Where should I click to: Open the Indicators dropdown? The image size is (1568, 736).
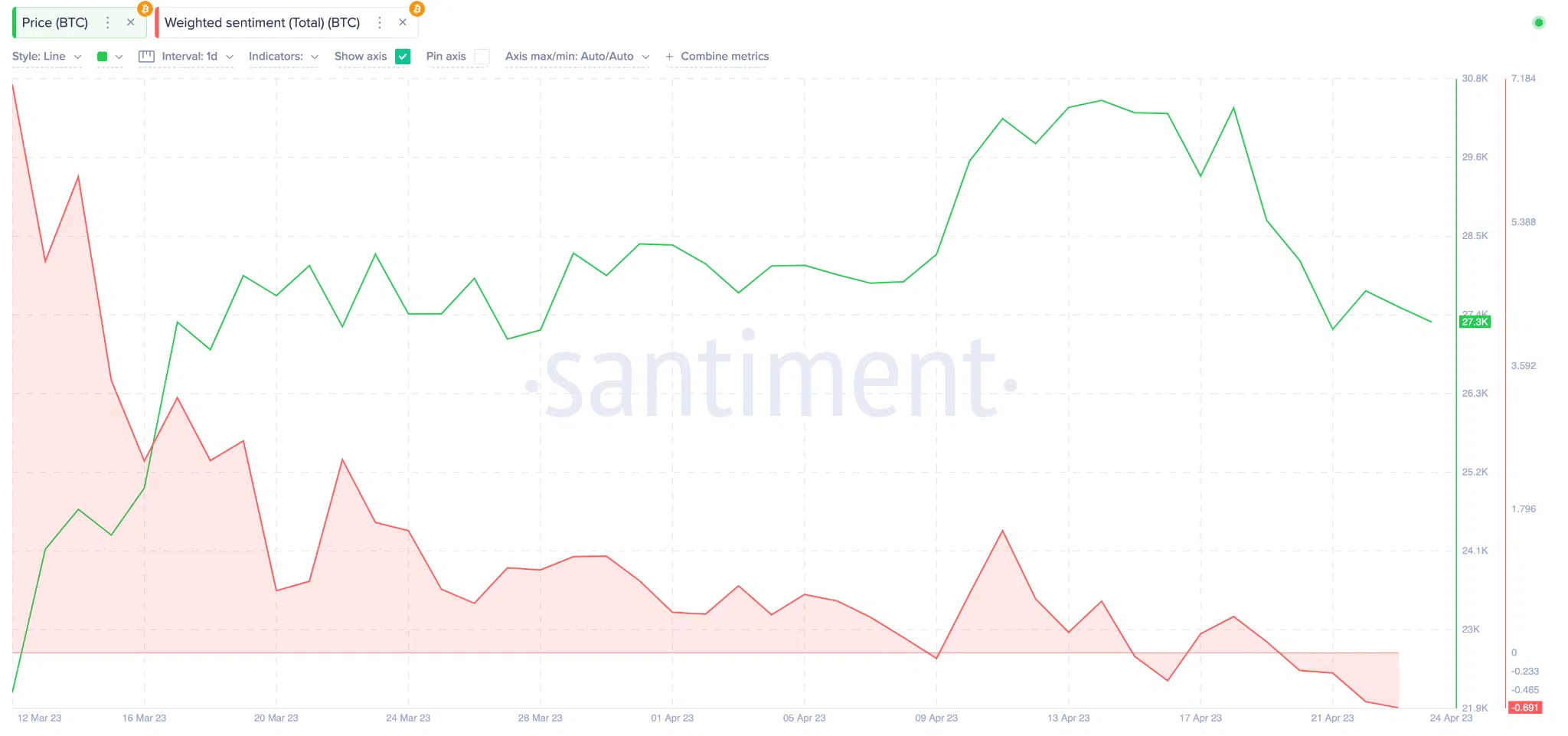coord(283,57)
